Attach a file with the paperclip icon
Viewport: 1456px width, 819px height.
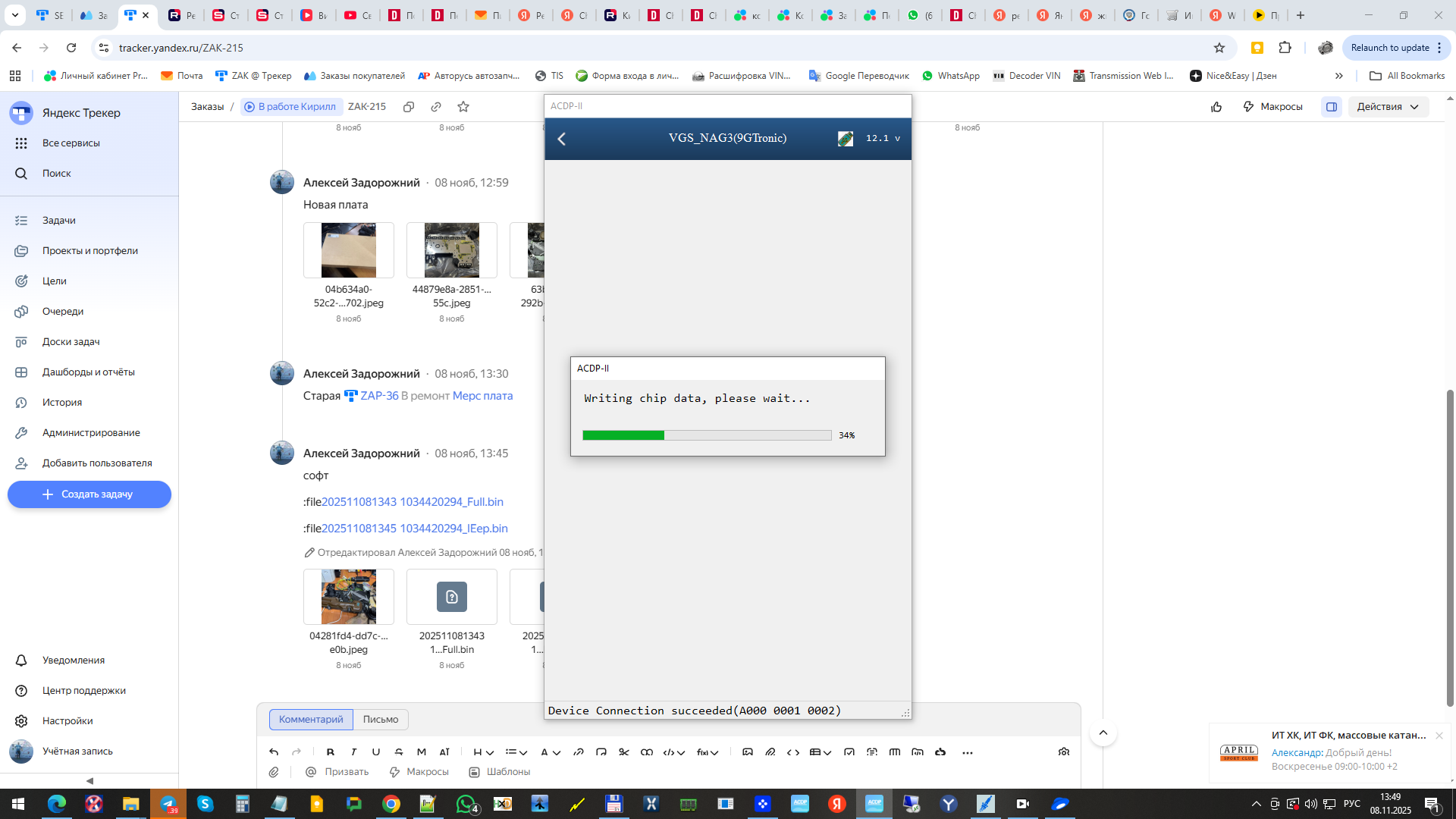pyautogui.click(x=274, y=772)
